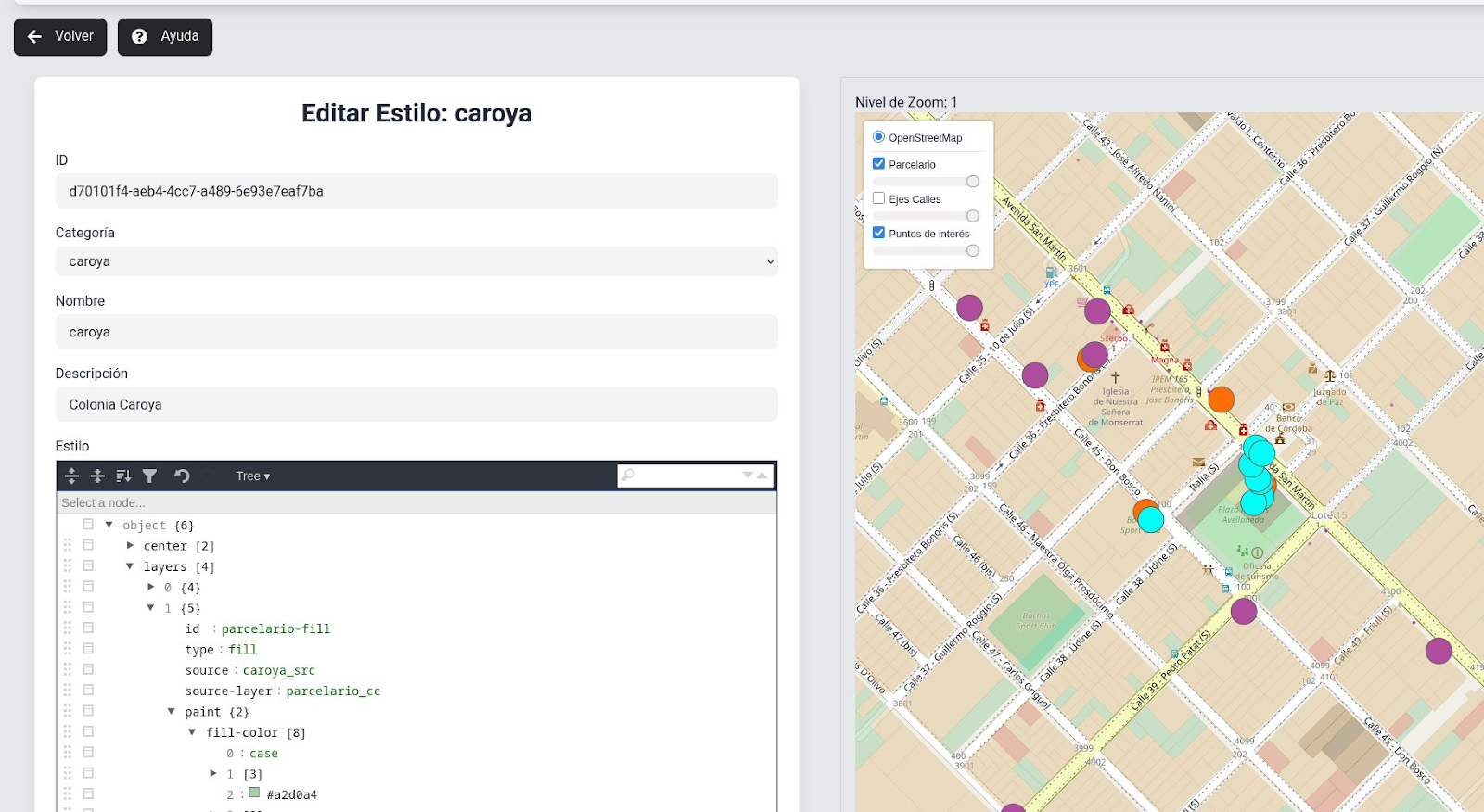1484x812 pixels.
Task: Click the cyan marker beside Bochas Sport
Action: [1151, 519]
